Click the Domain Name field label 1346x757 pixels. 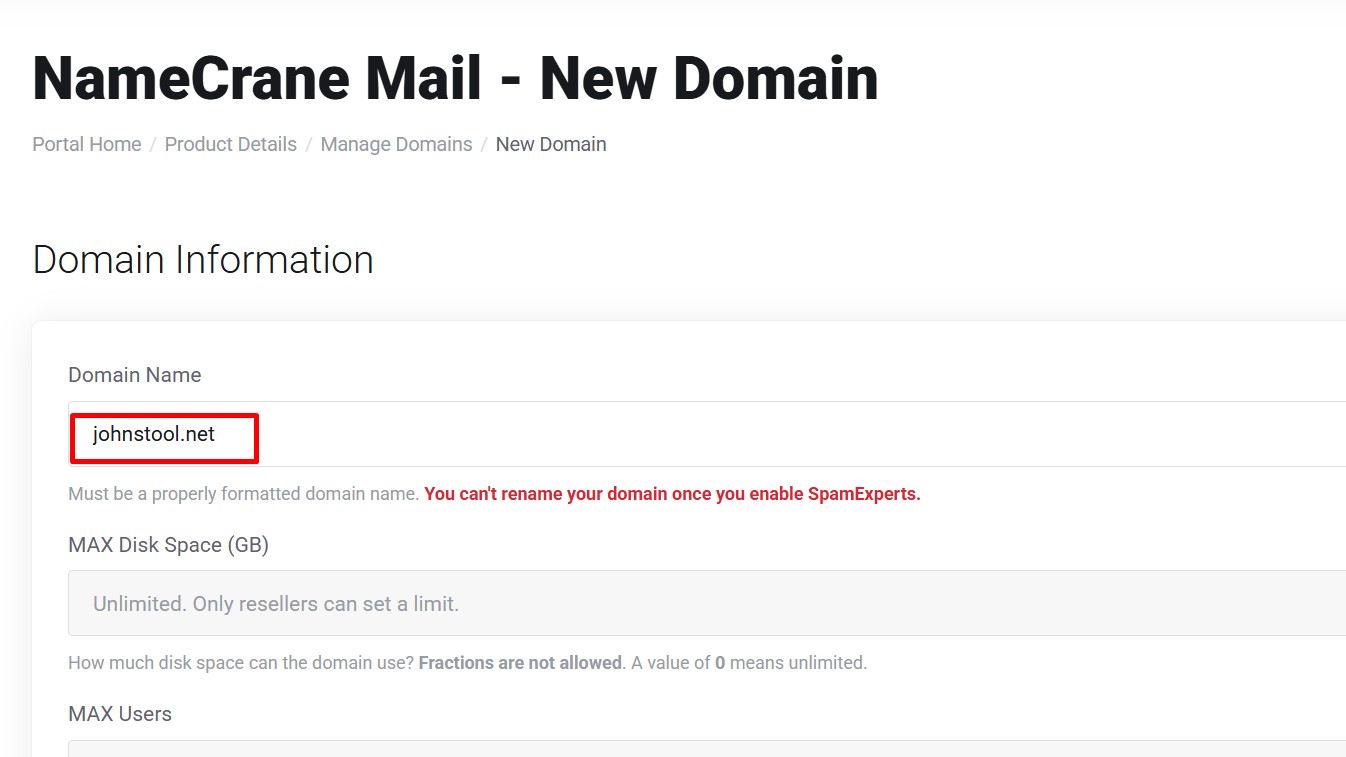coord(135,375)
